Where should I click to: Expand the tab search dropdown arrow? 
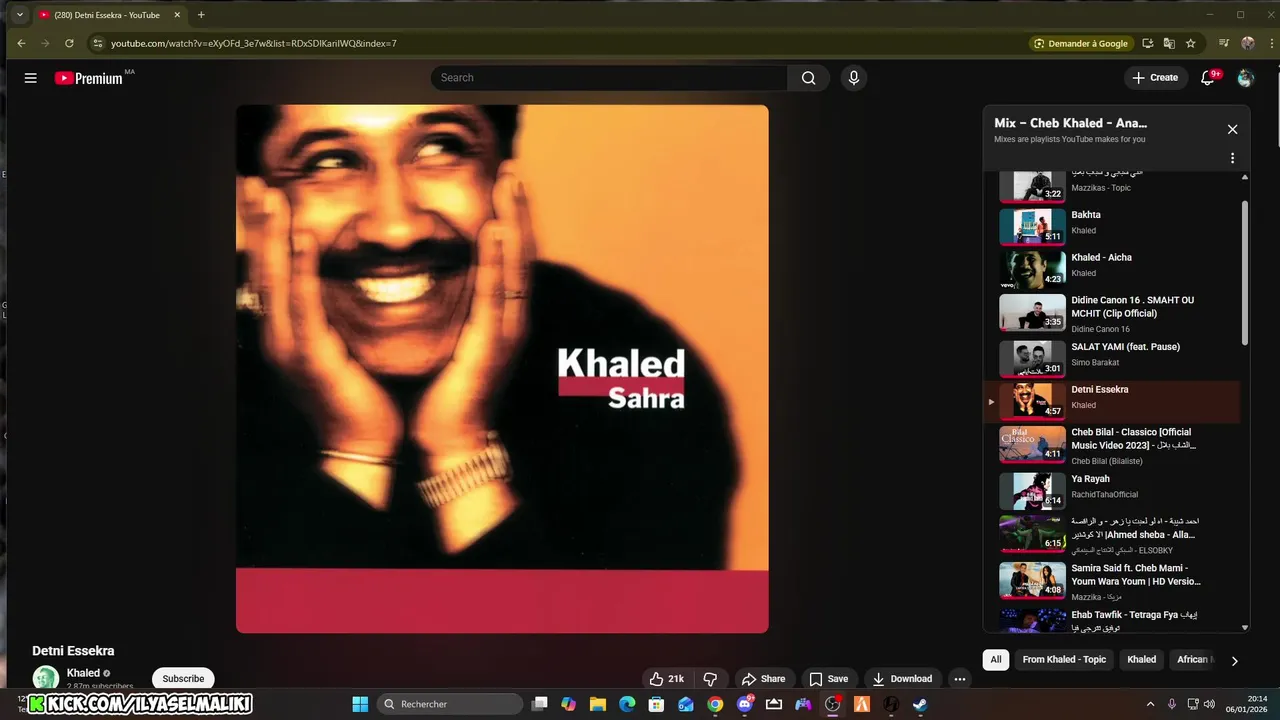click(19, 15)
